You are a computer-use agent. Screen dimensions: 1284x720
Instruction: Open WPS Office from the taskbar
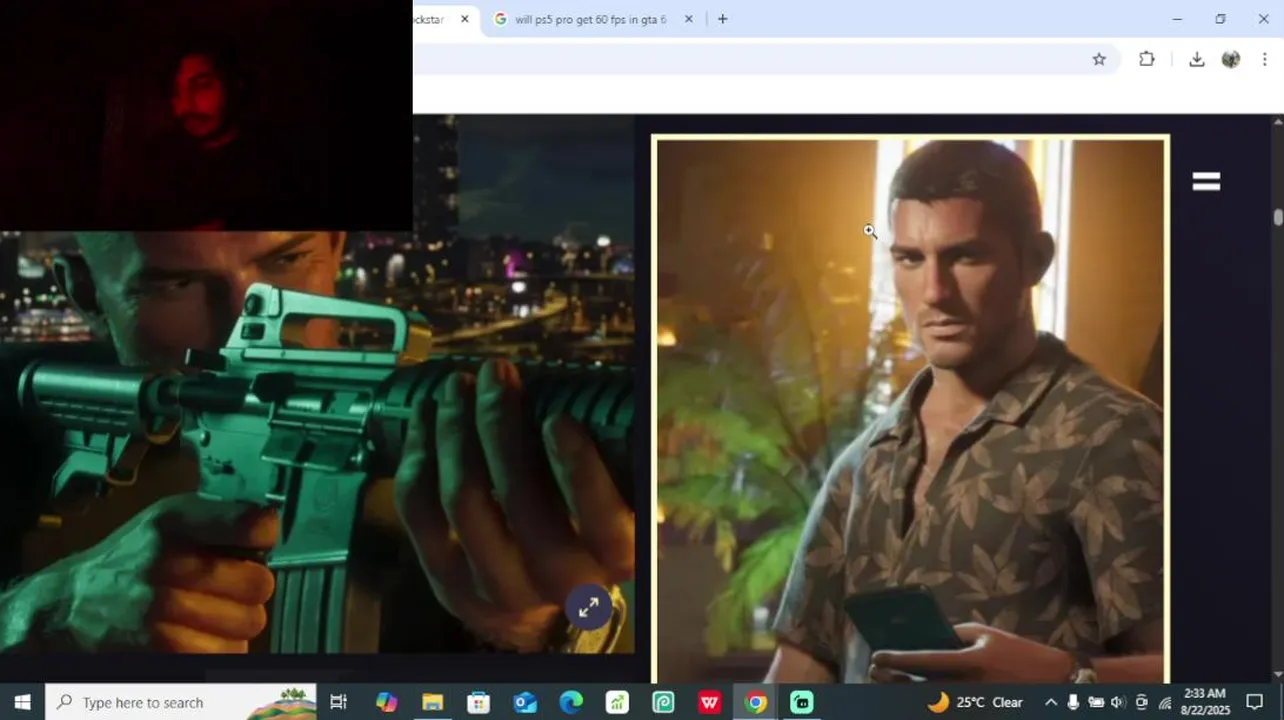tap(710, 702)
